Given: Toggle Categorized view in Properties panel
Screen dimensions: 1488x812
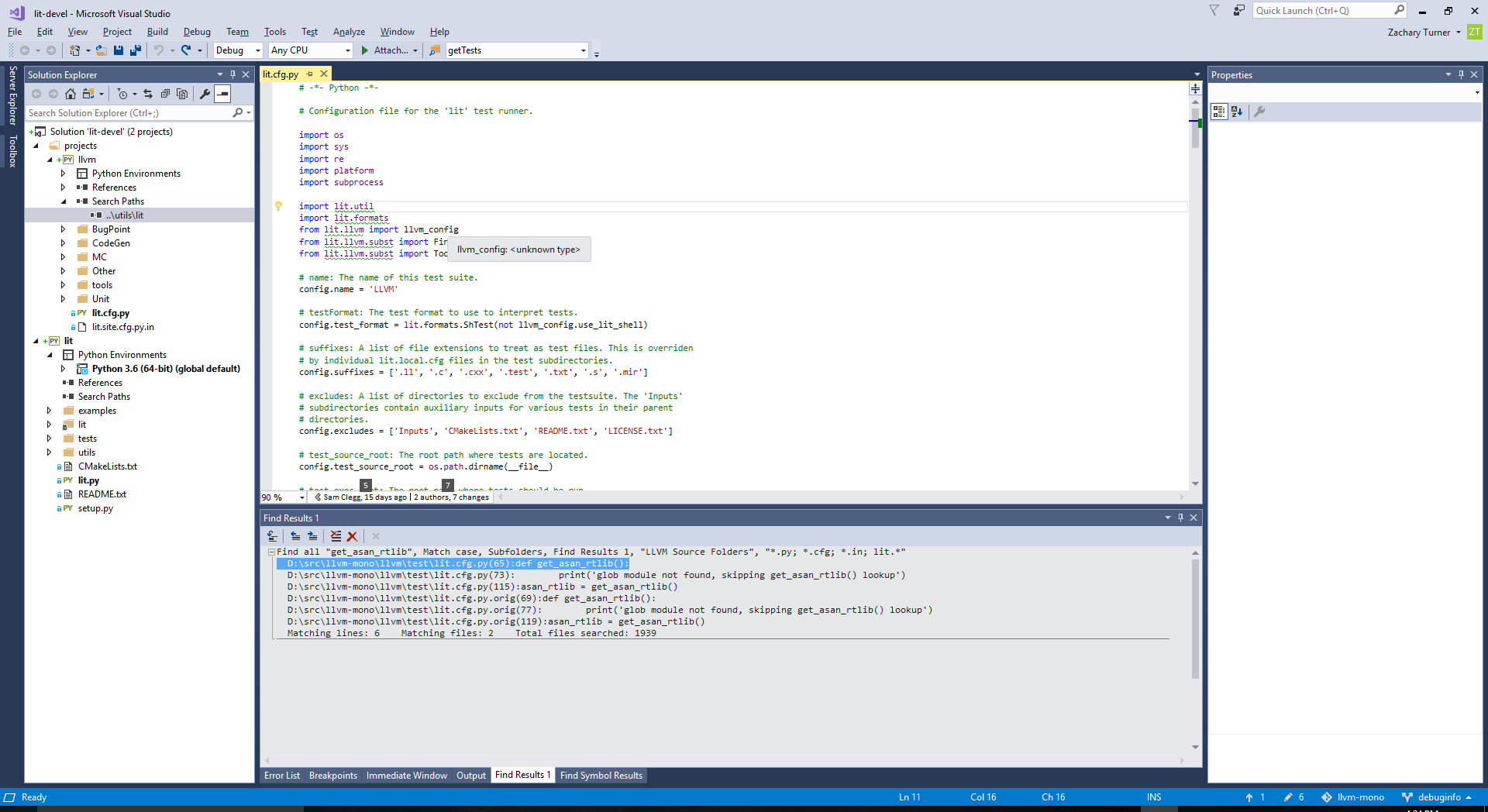Looking at the screenshot, I should click(1219, 112).
